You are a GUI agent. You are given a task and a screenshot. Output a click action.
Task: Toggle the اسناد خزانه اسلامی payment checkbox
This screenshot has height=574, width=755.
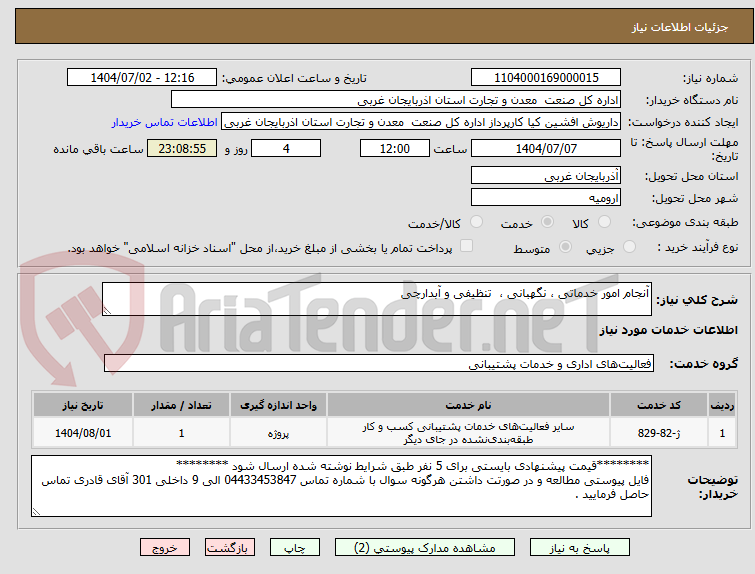[x=466, y=246]
